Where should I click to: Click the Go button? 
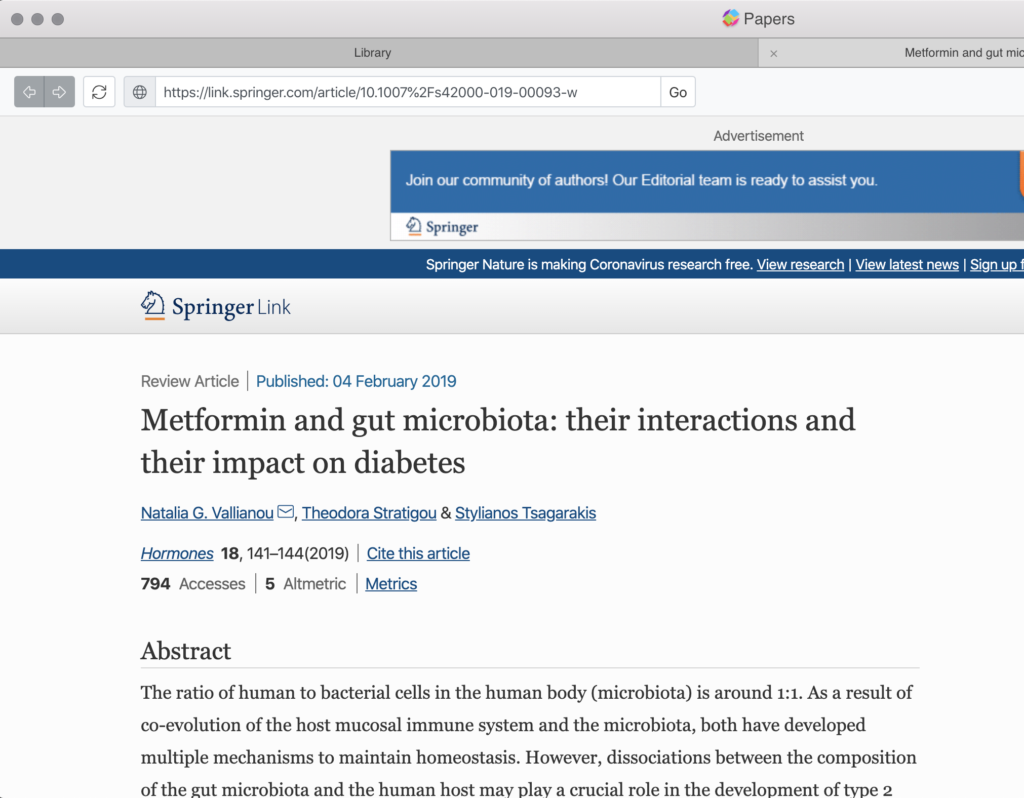click(678, 92)
